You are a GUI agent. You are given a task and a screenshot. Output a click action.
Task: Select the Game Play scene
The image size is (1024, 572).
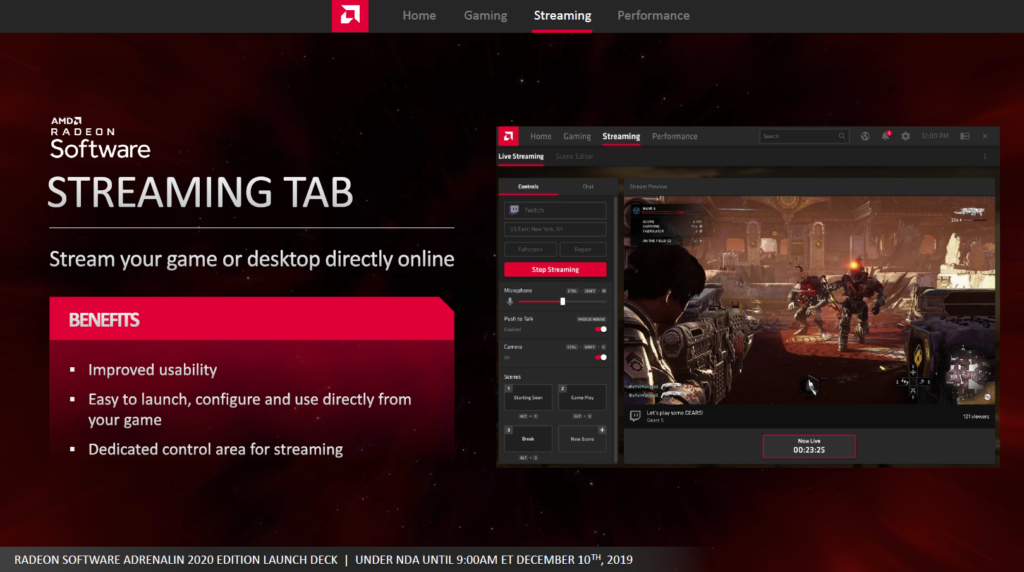click(582, 398)
